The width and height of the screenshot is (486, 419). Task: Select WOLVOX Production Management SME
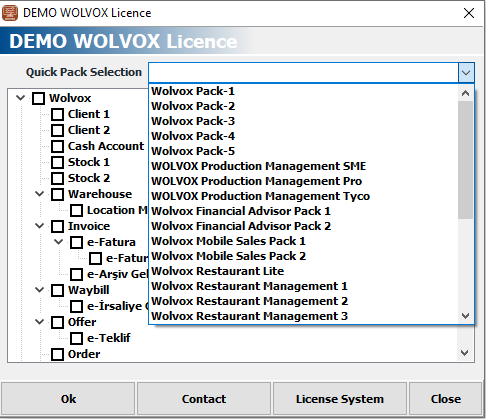click(x=303, y=166)
